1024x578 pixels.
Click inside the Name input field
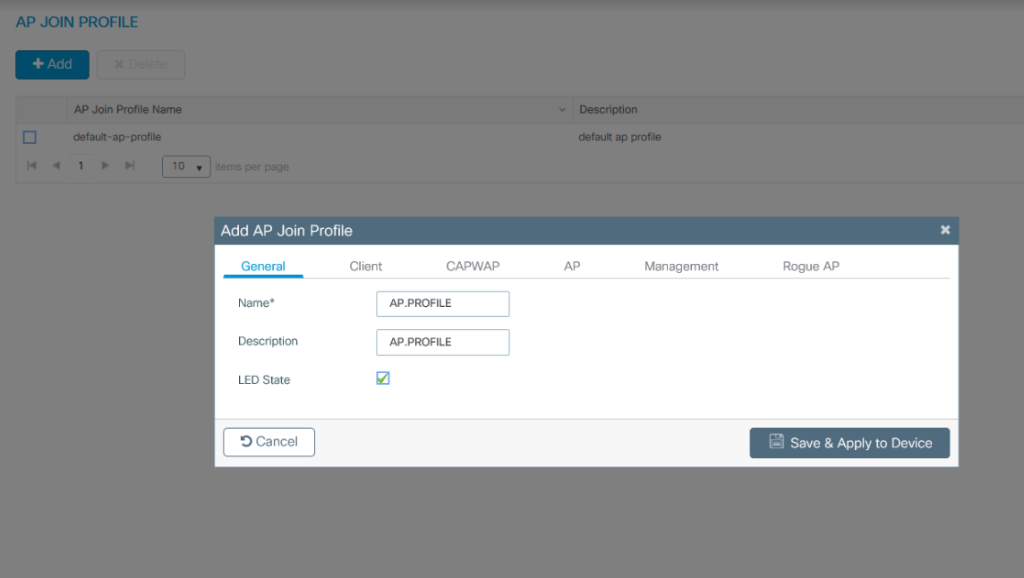coord(443,303)
